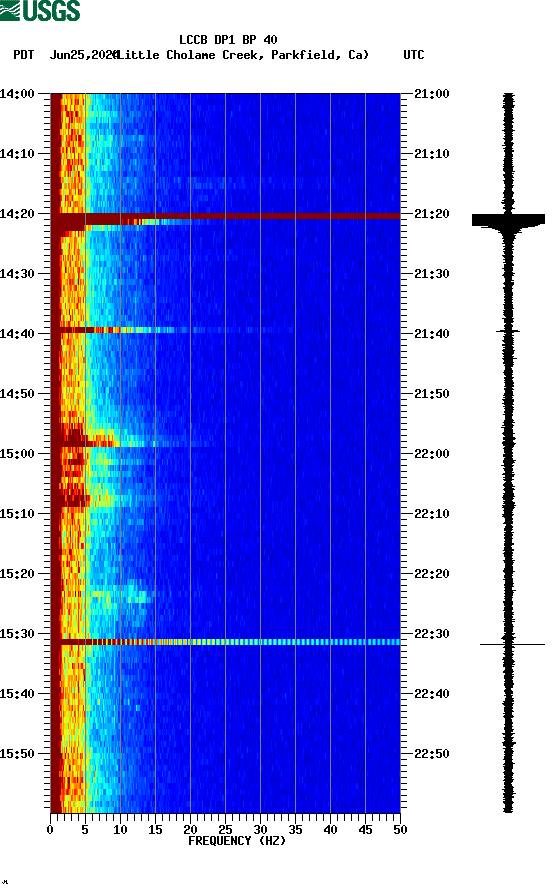The height and width of the screenshot is (893, 552).
Task: Click the 14:00 PDT time label
Action: click(17, 94)
